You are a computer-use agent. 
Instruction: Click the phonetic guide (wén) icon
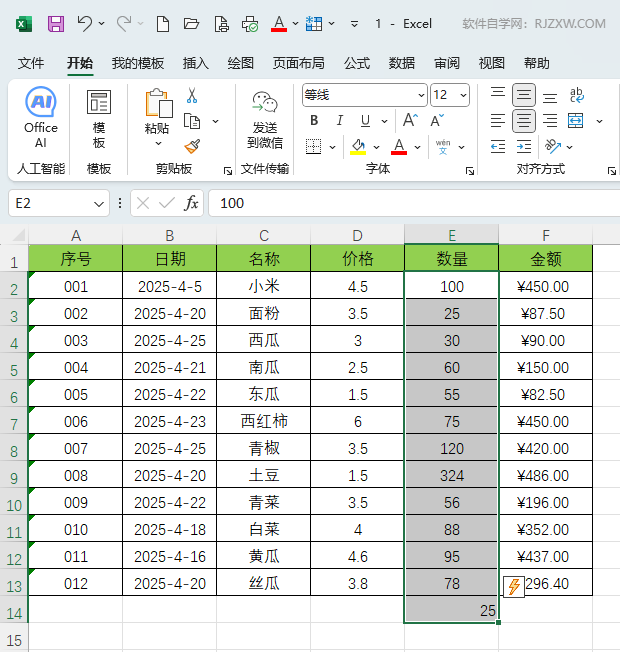(x=443, y=147)
